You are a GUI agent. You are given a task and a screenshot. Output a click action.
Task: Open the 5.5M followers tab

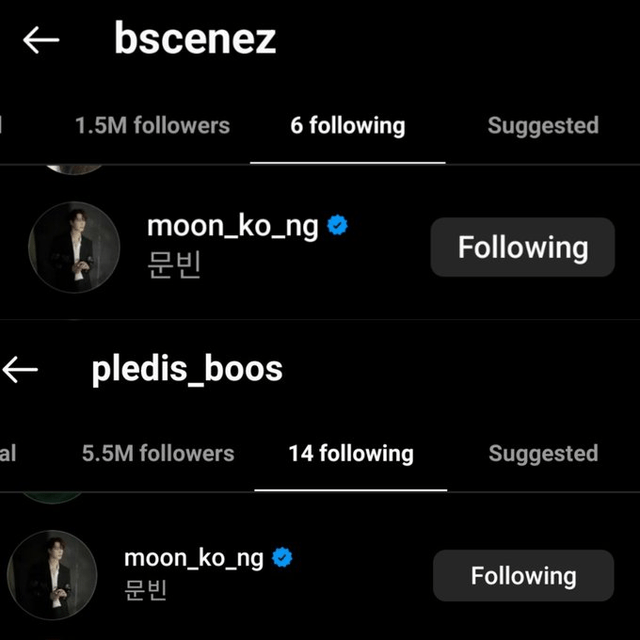[158, 453]
